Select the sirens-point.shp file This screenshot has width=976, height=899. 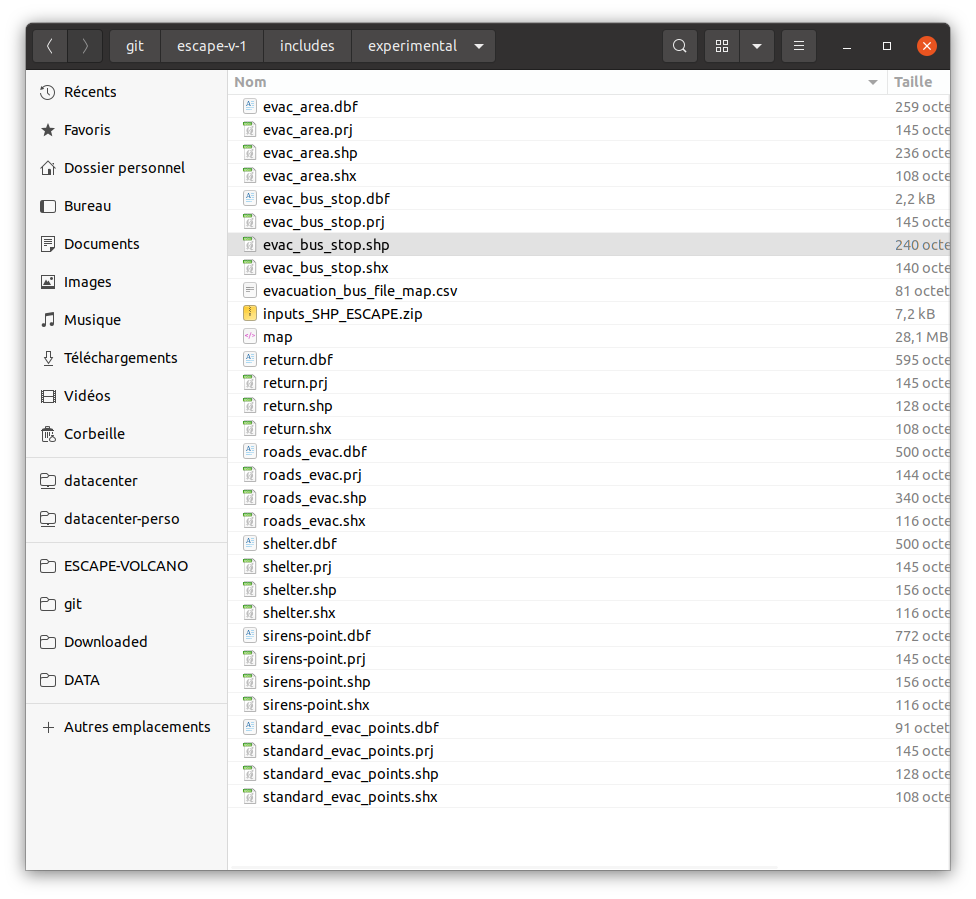[x=316, y=682]
